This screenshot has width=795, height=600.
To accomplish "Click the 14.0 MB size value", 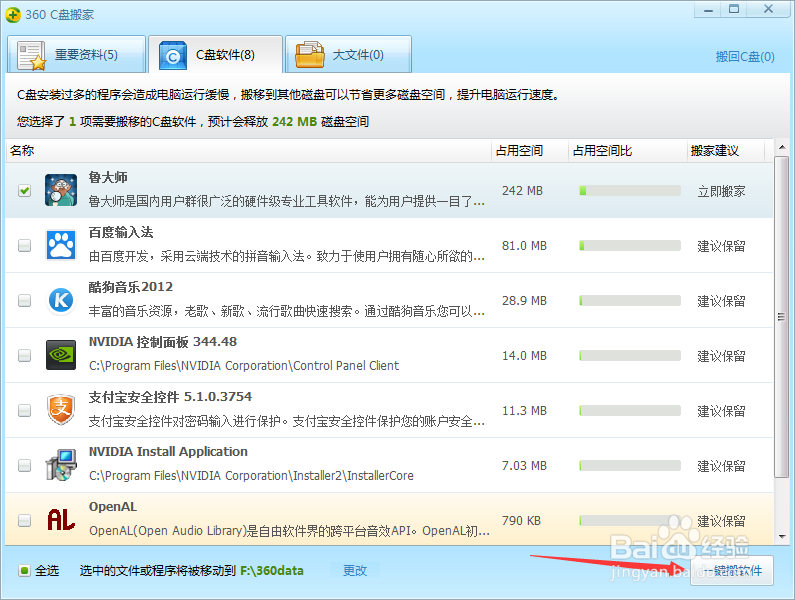I will coord(524,356).
